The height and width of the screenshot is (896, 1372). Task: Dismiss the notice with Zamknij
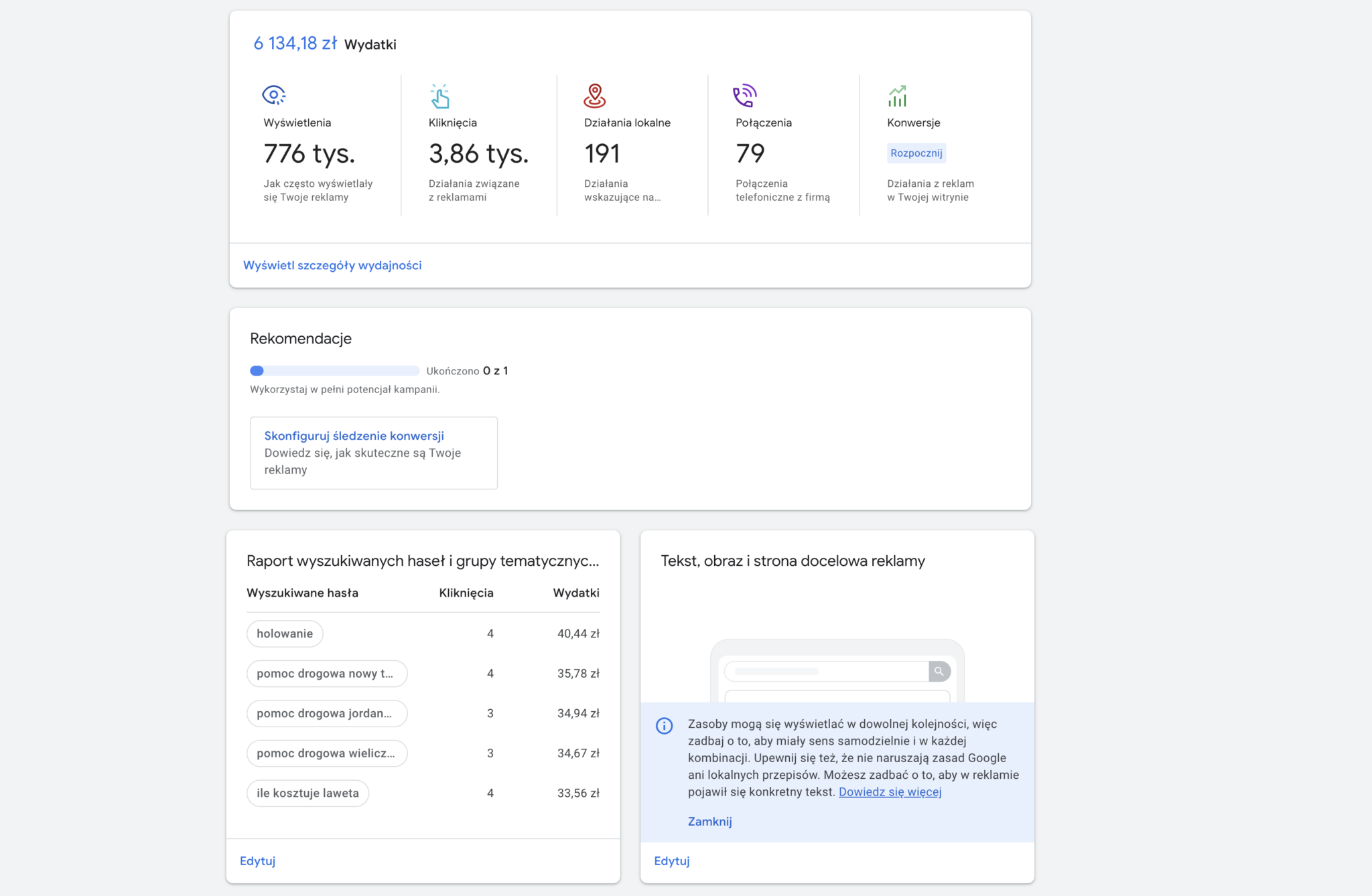coord(709,822)
